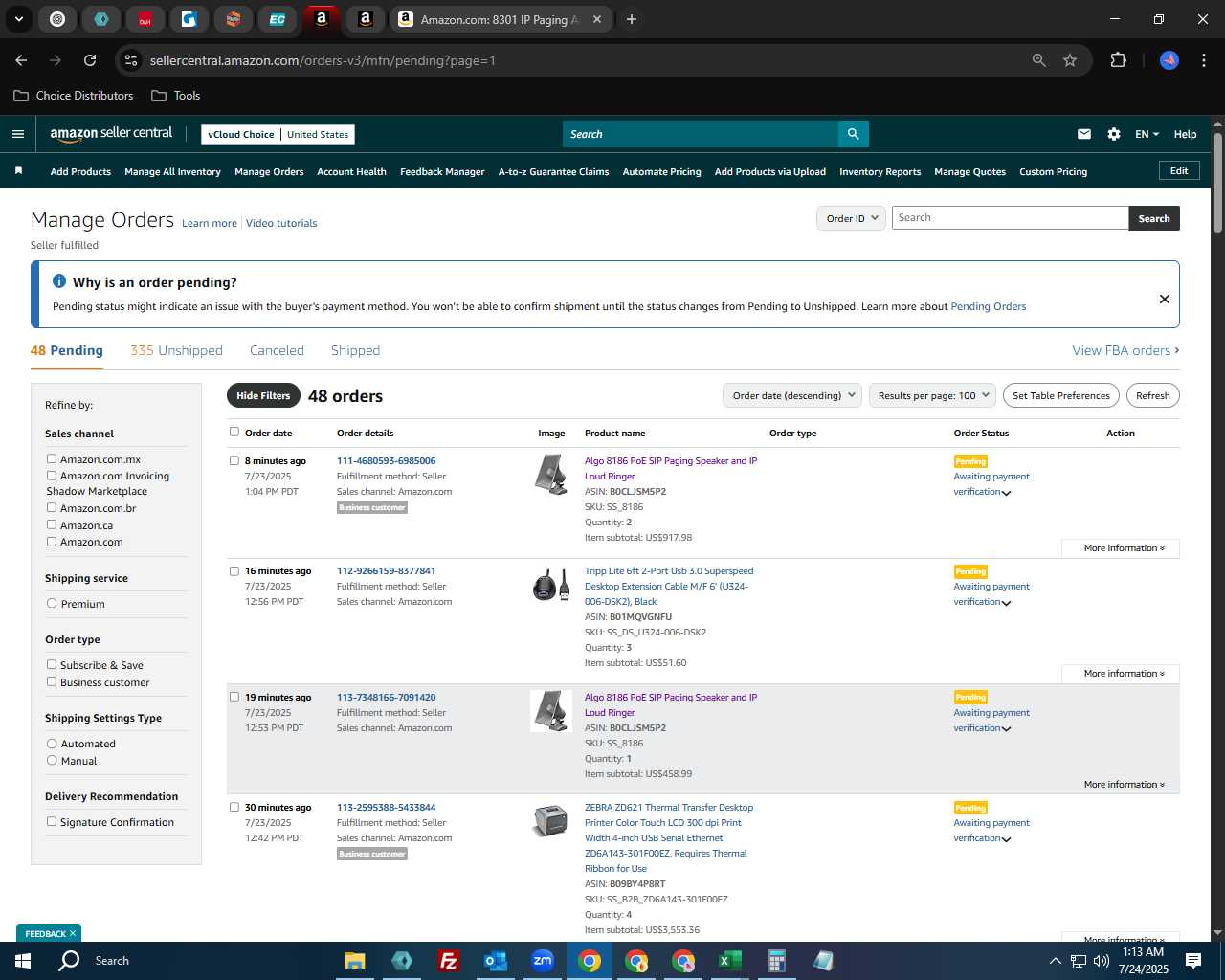
Task: Select the Premium shipping service radio
Action: click(52, 603)
